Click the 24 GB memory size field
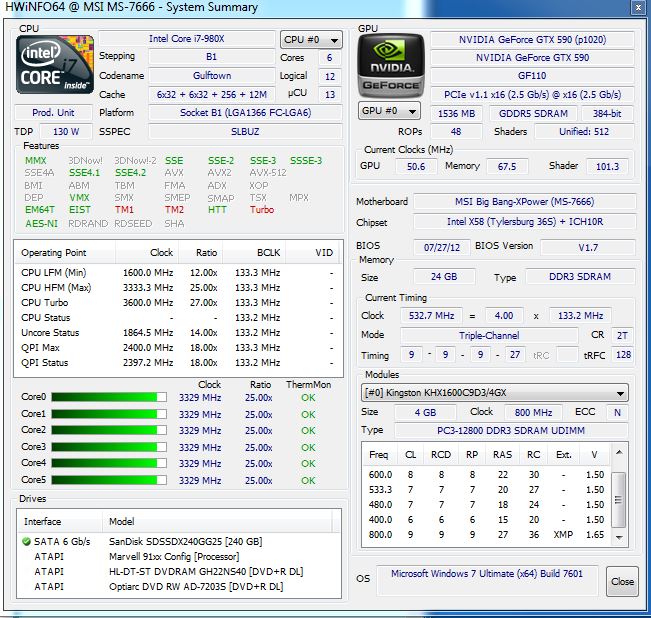Screen dimensions: 651x618 pos(444,276)
